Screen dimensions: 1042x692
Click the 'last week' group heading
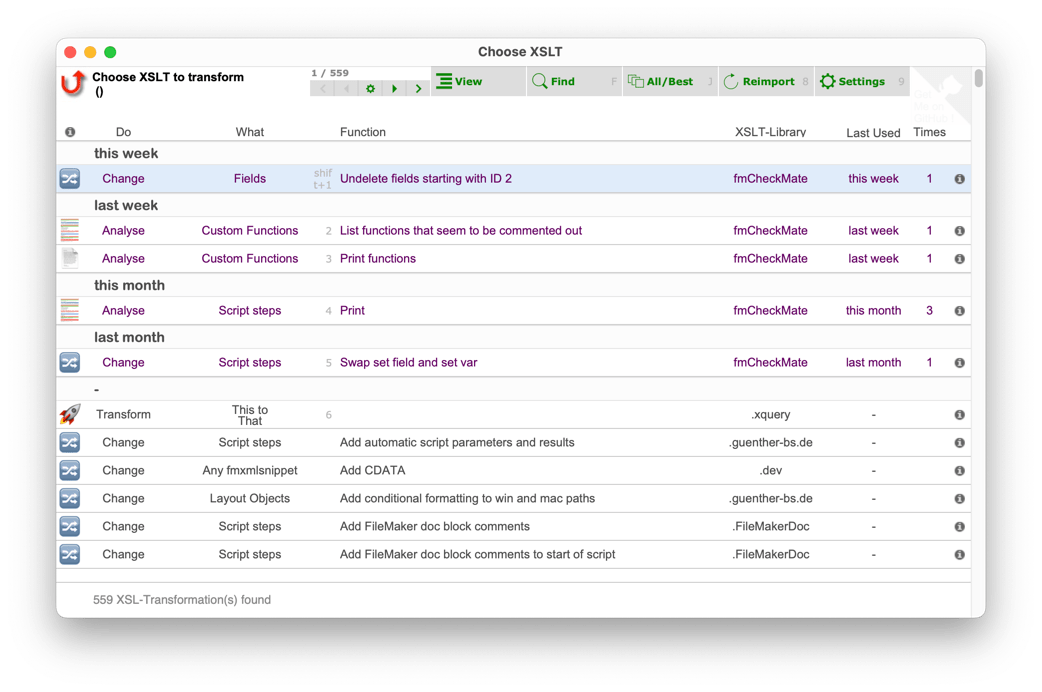[126, 205]
